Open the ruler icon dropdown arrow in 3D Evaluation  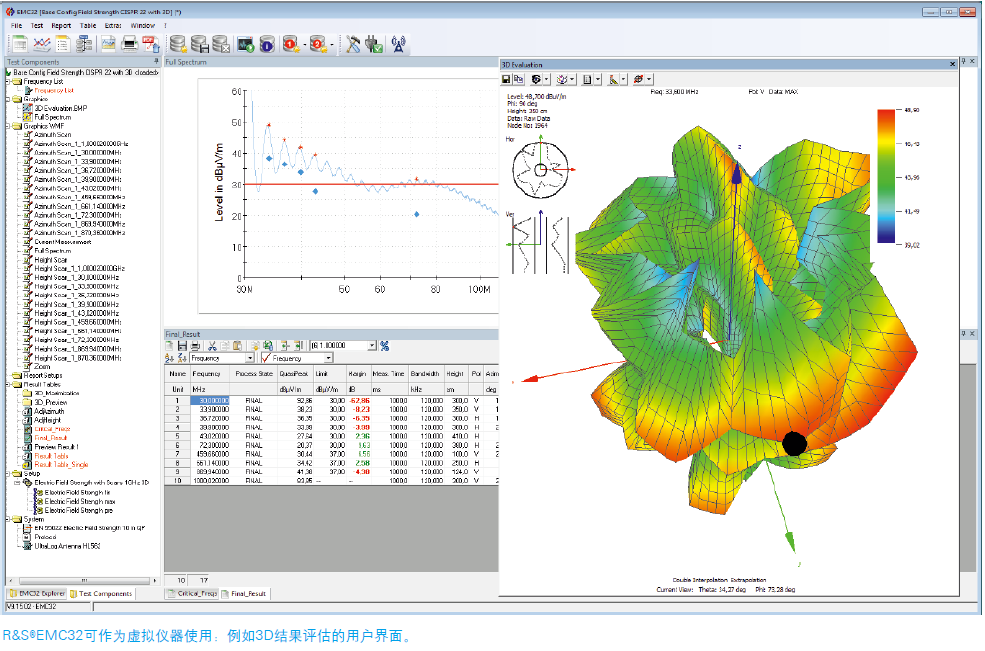click(623, 79)
